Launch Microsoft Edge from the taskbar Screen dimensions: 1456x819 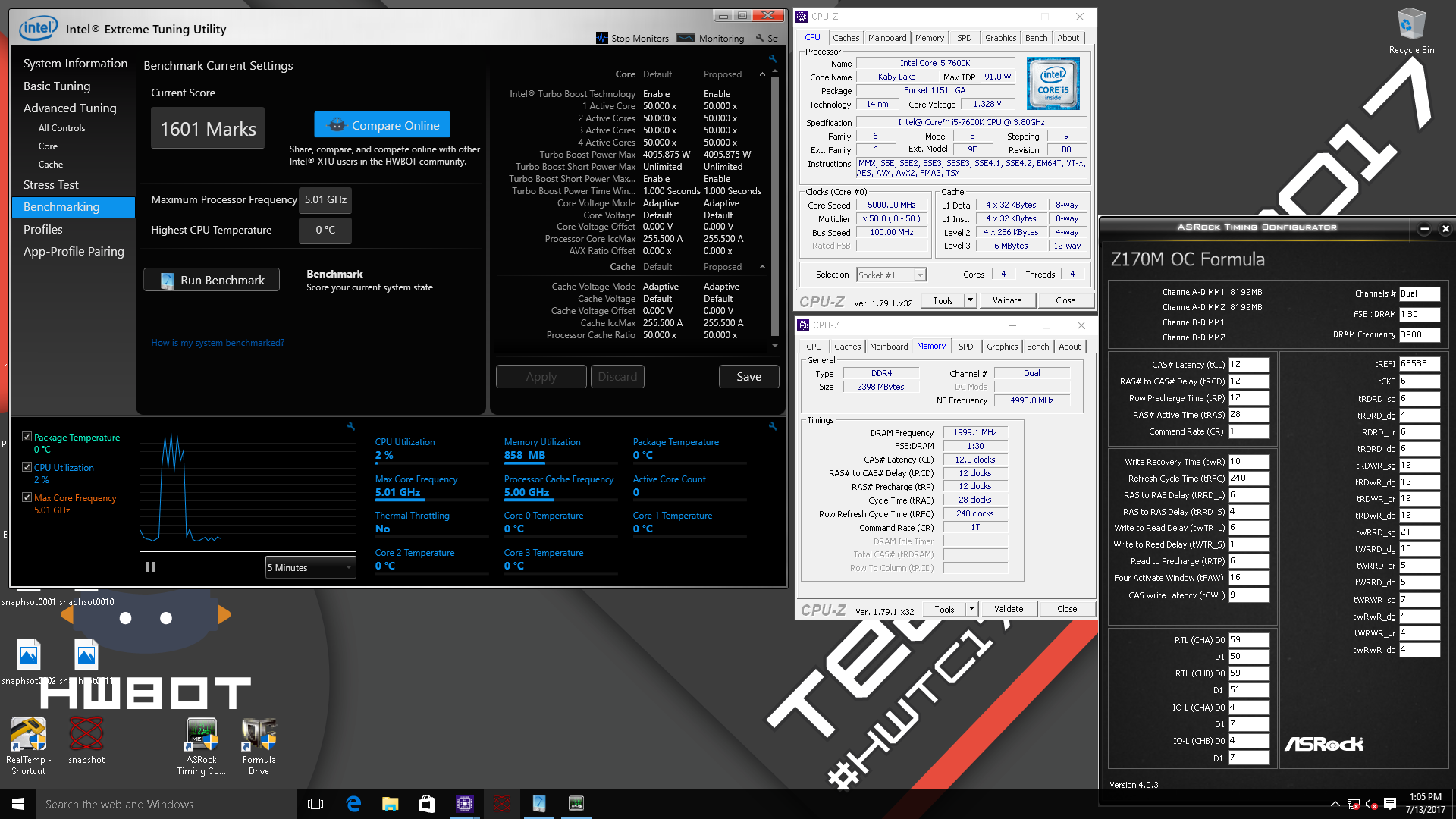[353, 804]
